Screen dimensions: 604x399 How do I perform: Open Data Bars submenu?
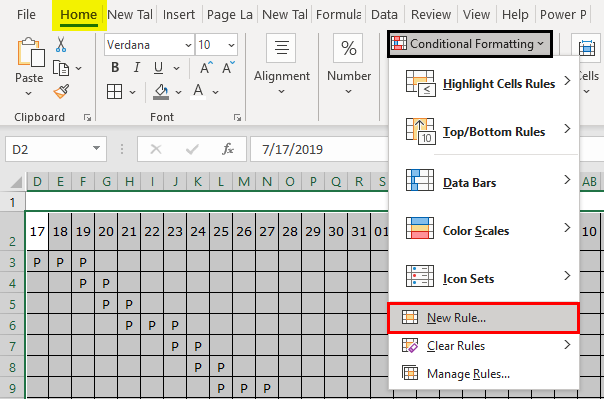coord(484,182)
